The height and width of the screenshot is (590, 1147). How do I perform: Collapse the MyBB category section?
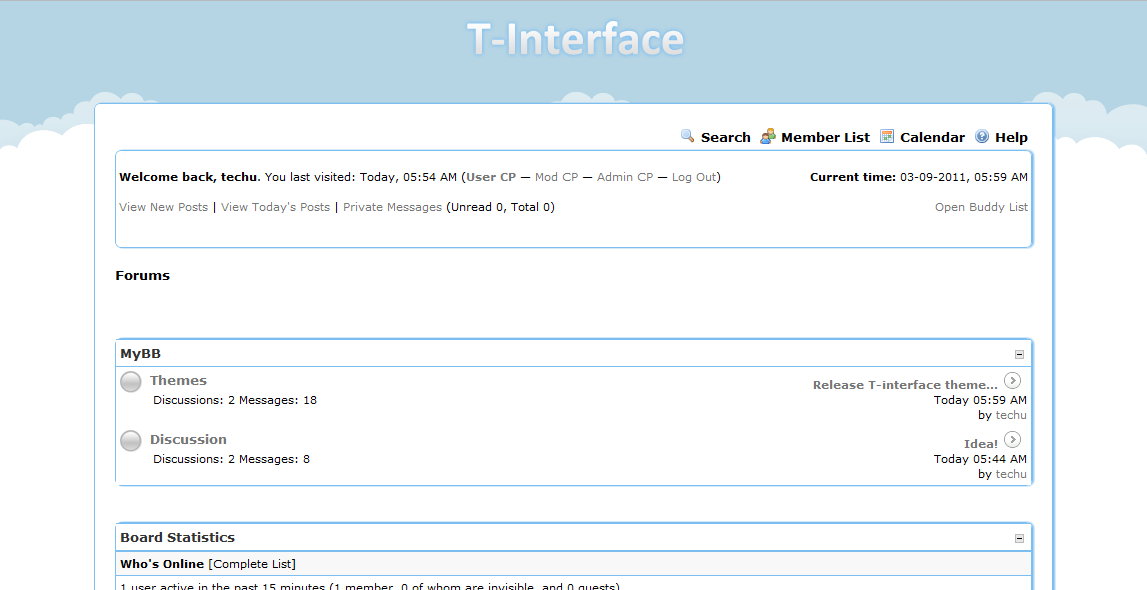1019,354
